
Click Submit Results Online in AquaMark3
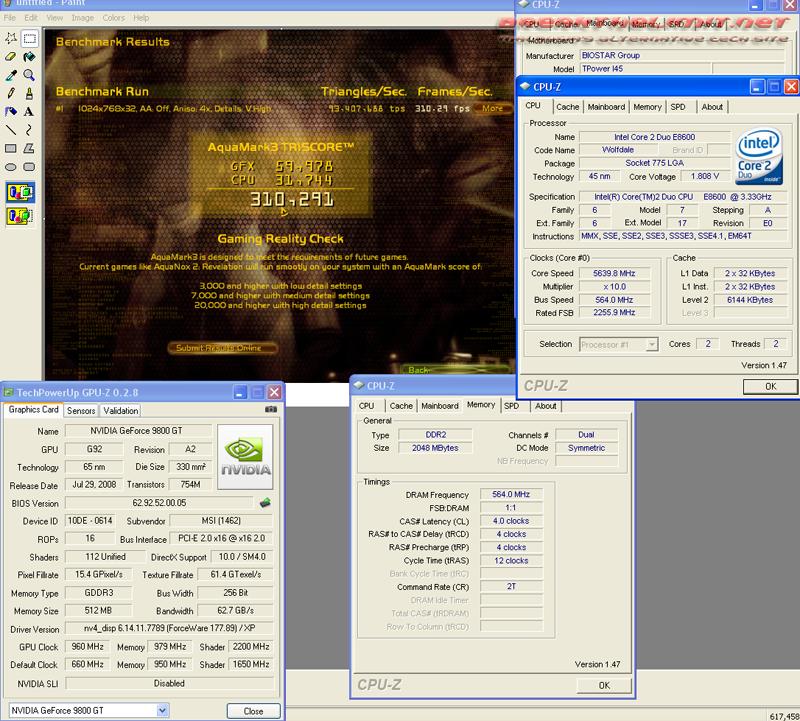click(223, 348)
